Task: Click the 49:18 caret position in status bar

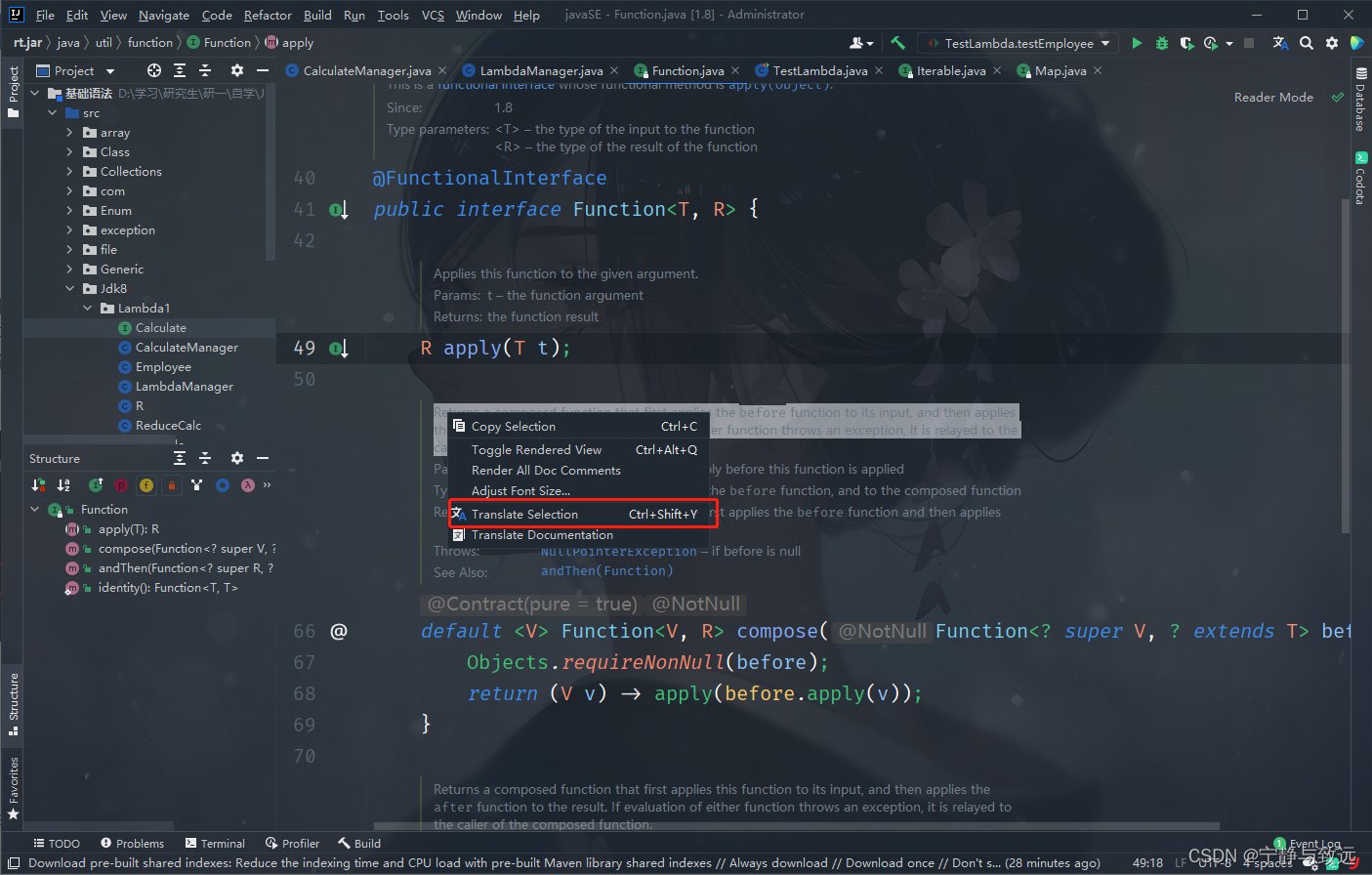Action: coord(1147,863)
